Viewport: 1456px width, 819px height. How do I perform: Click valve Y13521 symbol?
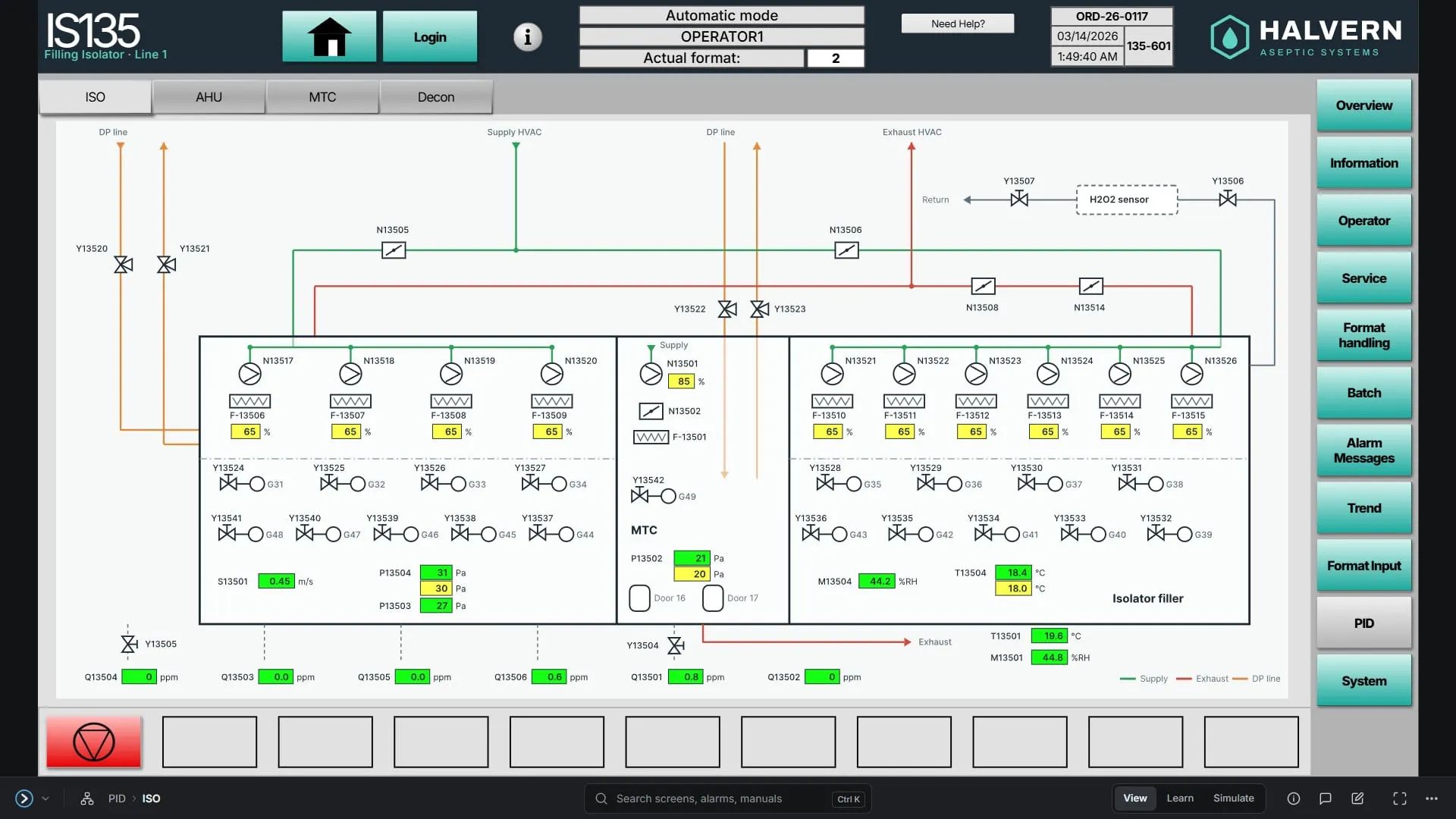tap(166, 265)
